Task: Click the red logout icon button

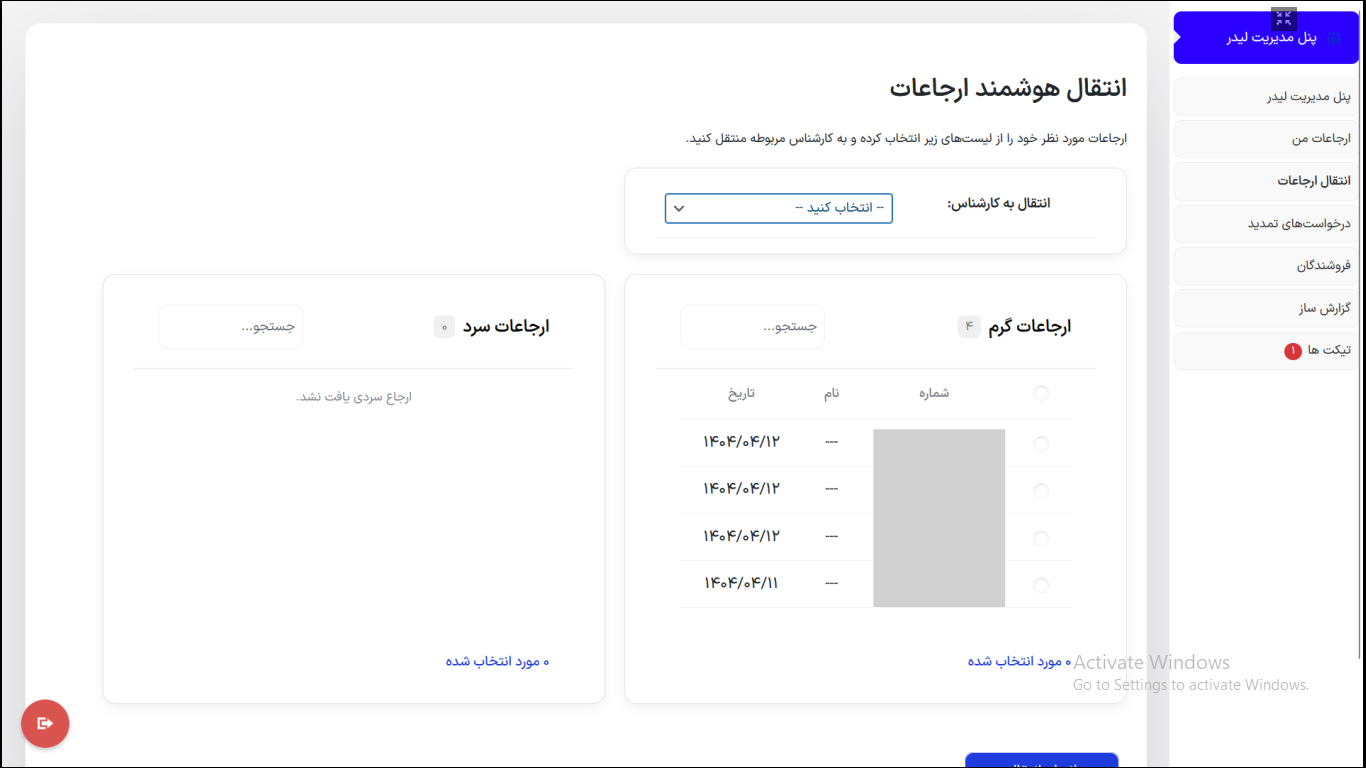Action: point(45,723)
